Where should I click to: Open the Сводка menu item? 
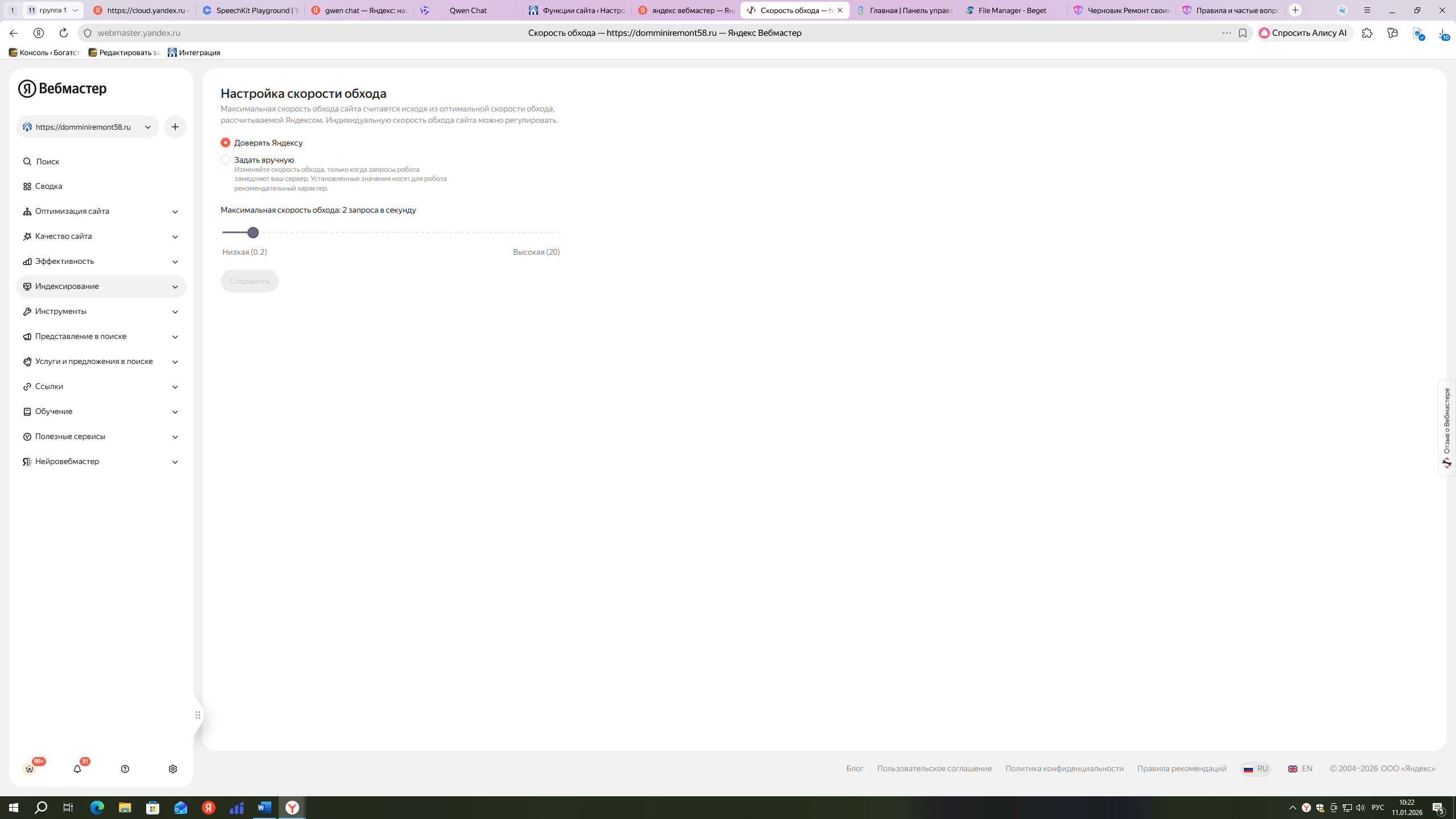tap(48, 187)
